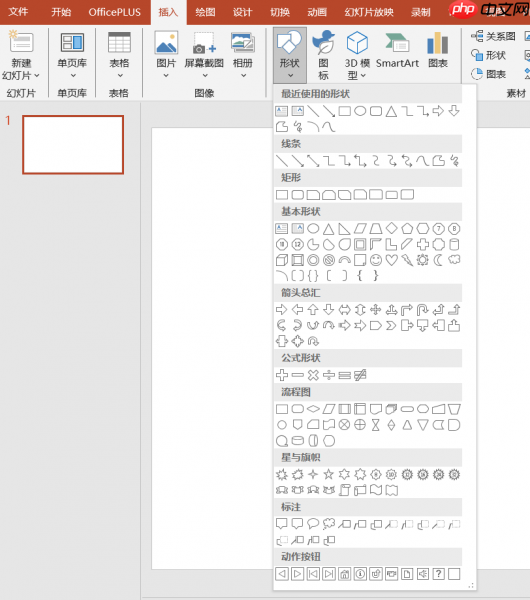Click the 图标 icons button
This screenshot has height=600, width=530.
pyautogui.click(x=323, y=55)
